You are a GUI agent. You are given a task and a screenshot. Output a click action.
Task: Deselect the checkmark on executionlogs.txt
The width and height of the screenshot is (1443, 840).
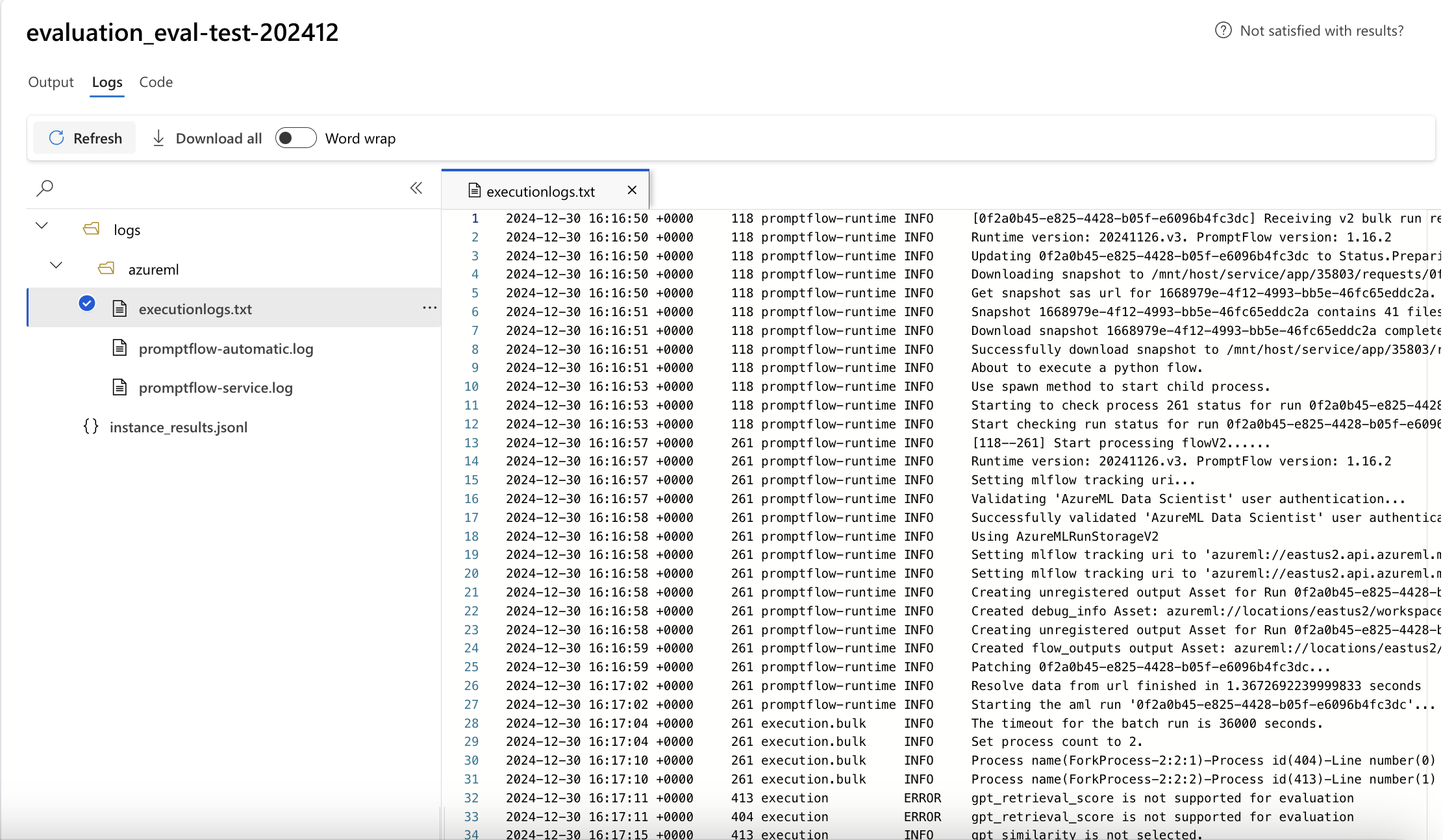[86, 303]
